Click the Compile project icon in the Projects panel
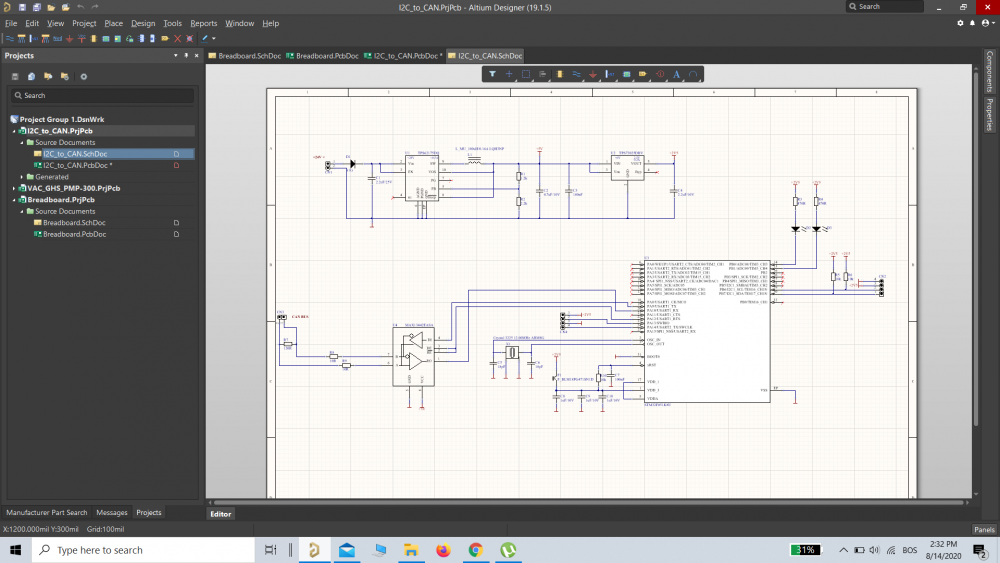 point(31,77)
